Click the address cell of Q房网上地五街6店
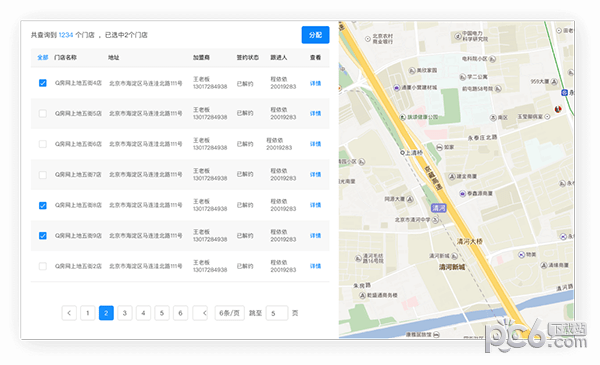Viewport: 600px width, 365px height. pyautogui.click(x=145, y=144)
